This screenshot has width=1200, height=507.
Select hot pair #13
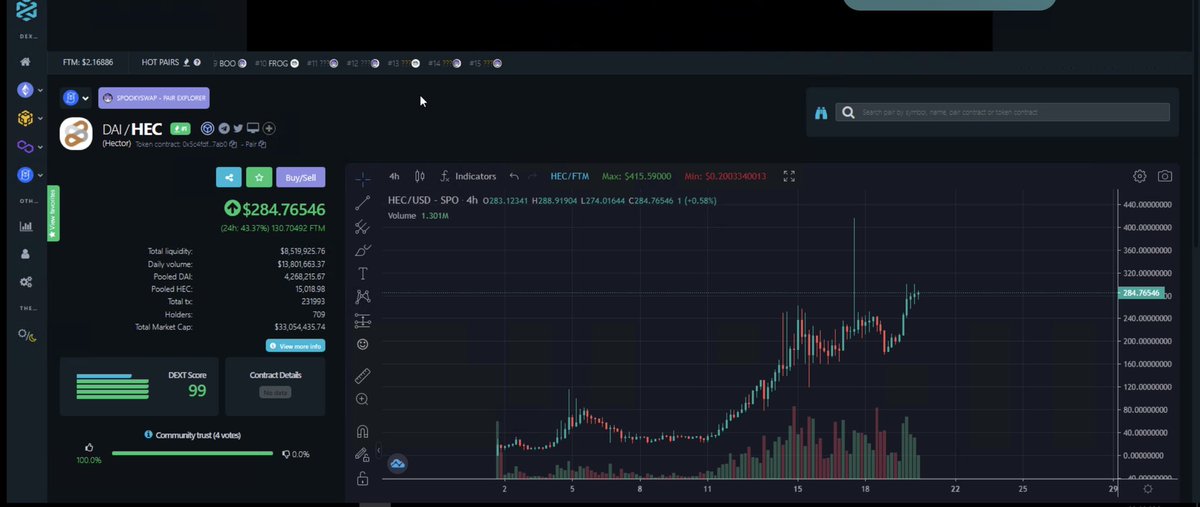point(403,63)
